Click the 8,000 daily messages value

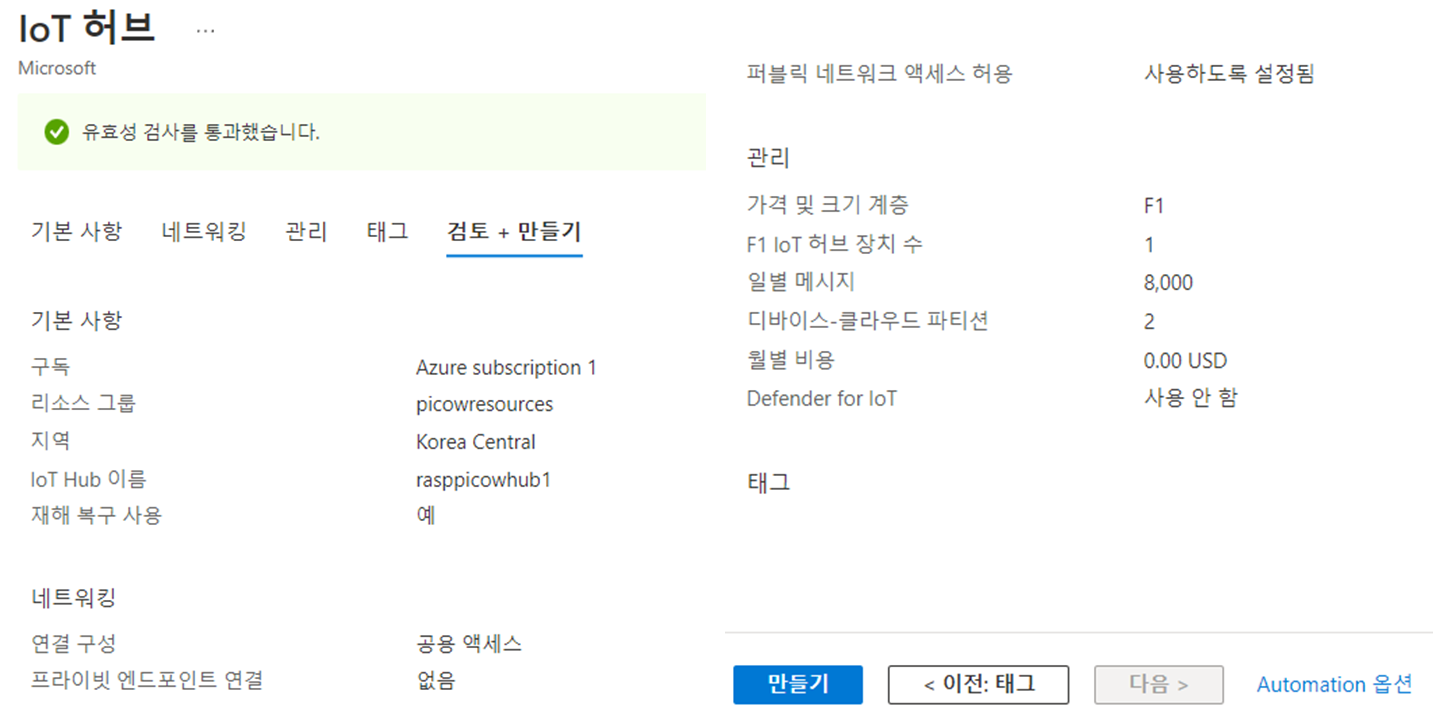(x=1168, y=283)
